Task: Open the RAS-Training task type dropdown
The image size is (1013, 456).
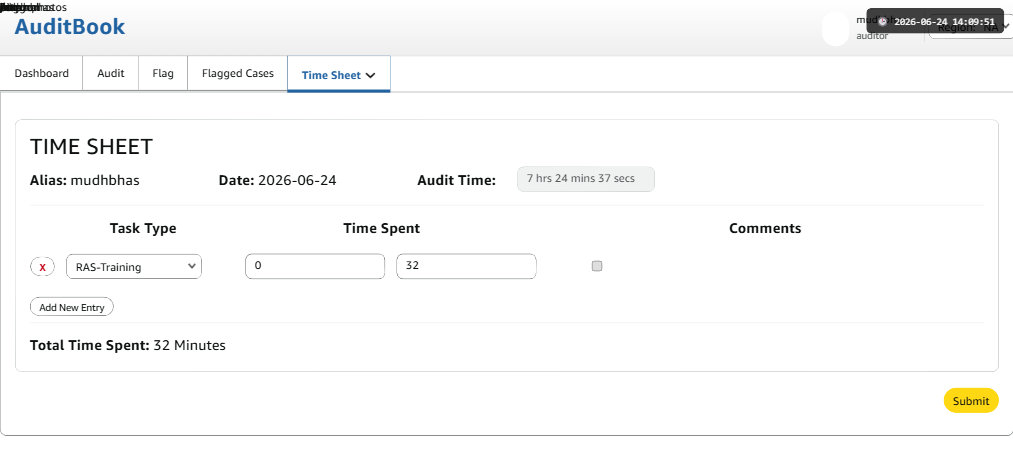Action: [134, 267]
